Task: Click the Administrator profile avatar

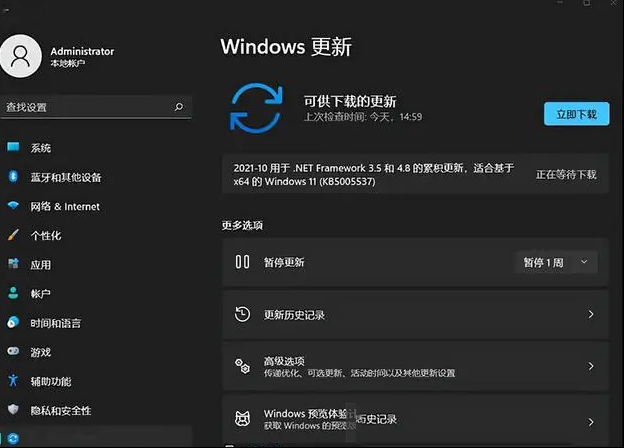Action: click(x=20, y=56)
